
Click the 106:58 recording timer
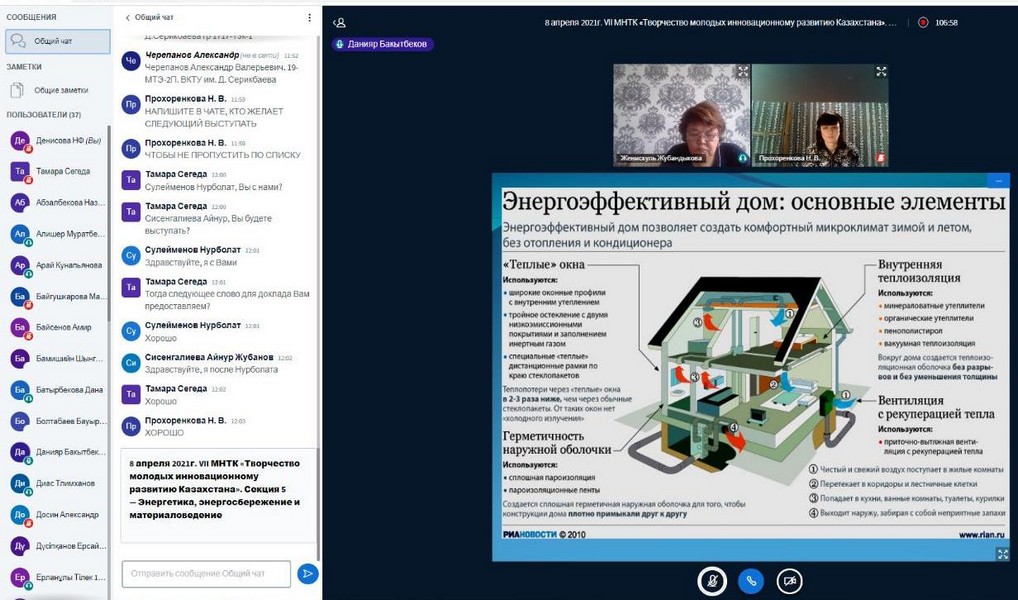946,22
